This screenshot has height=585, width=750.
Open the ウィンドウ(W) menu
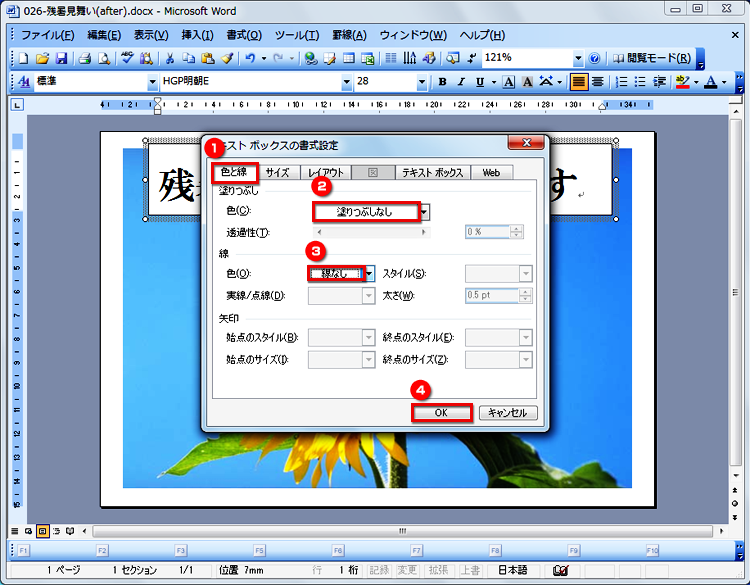click(x=413, y=35)
